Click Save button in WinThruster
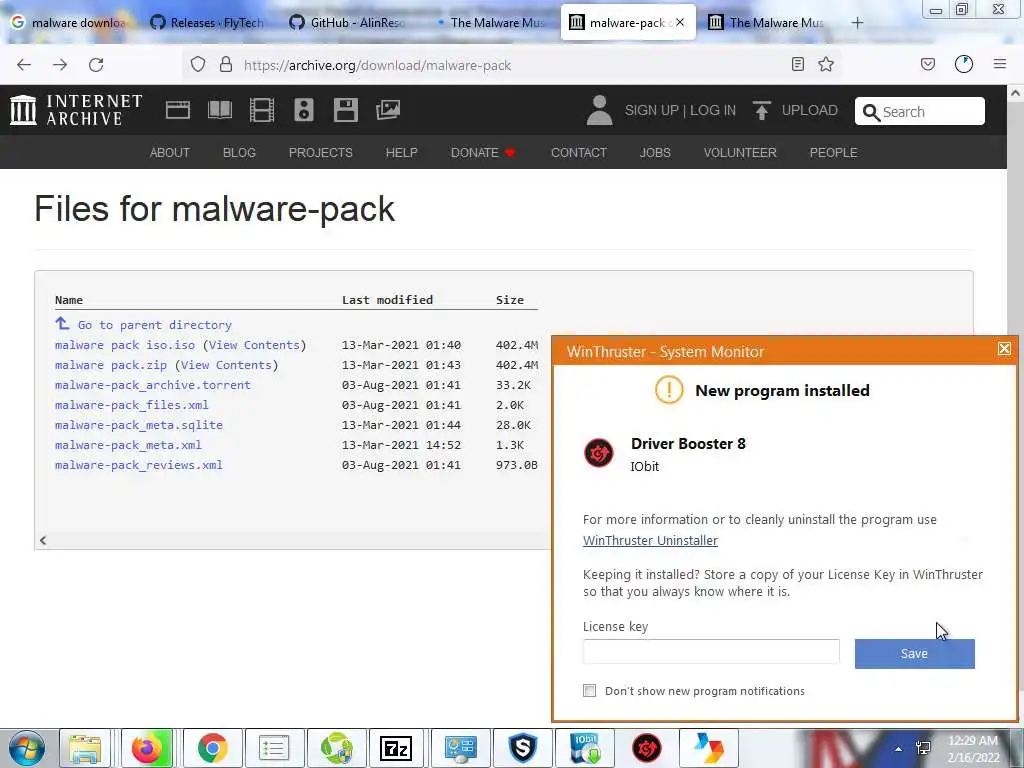The image size is (1024, 768). coord(914,654)
